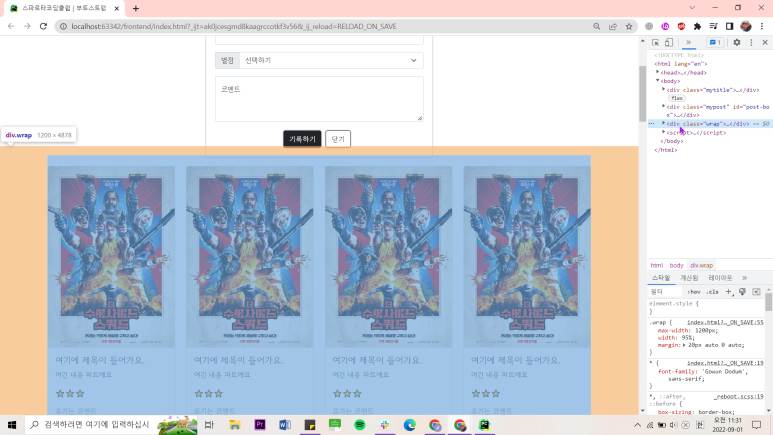The height and width of the screenshot is (435, 773).
Task: Open the red shield extension icon
Action: [x=681, y=26]
